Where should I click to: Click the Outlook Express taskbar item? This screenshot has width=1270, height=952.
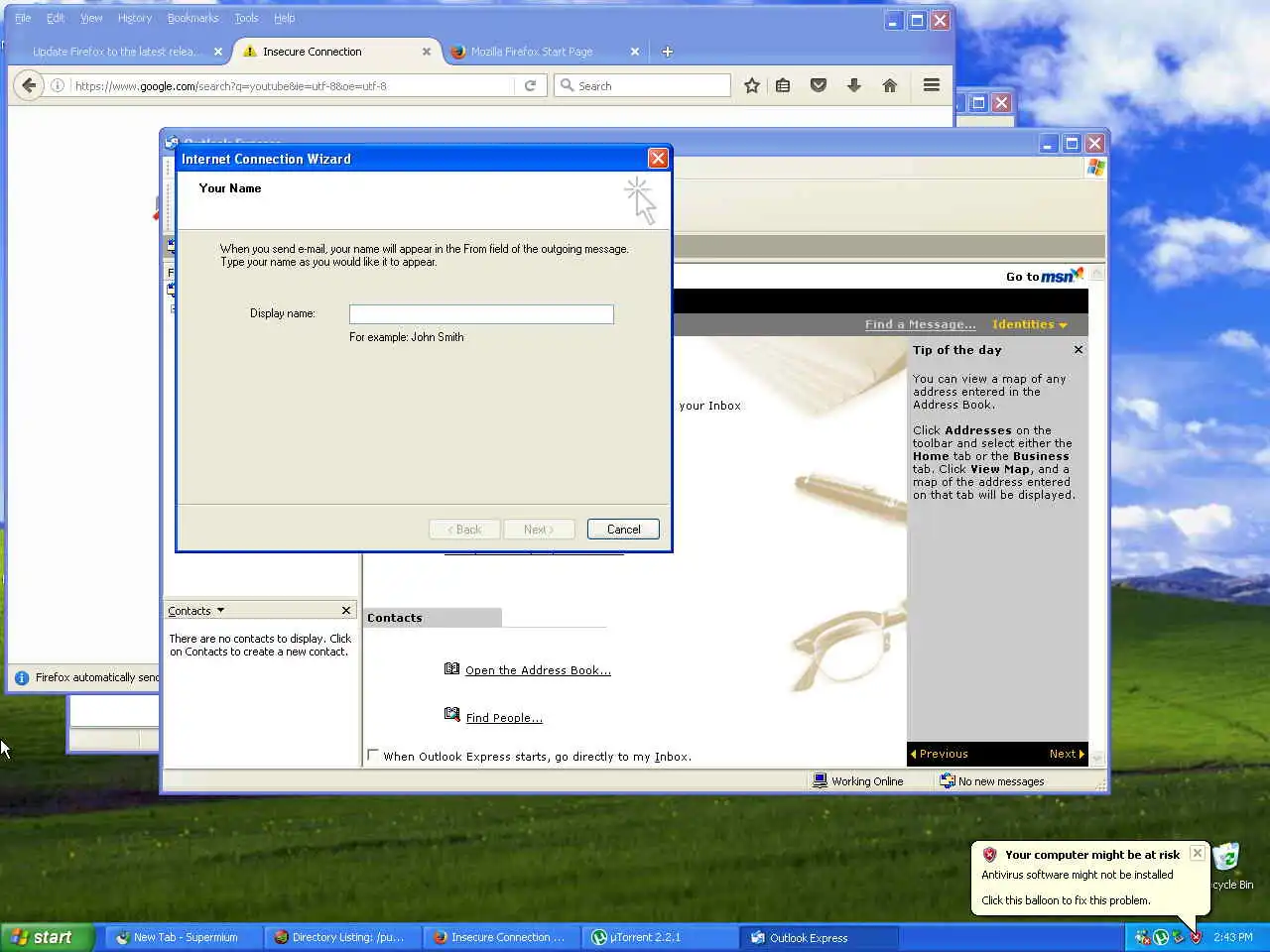click(x=820, y=937)
